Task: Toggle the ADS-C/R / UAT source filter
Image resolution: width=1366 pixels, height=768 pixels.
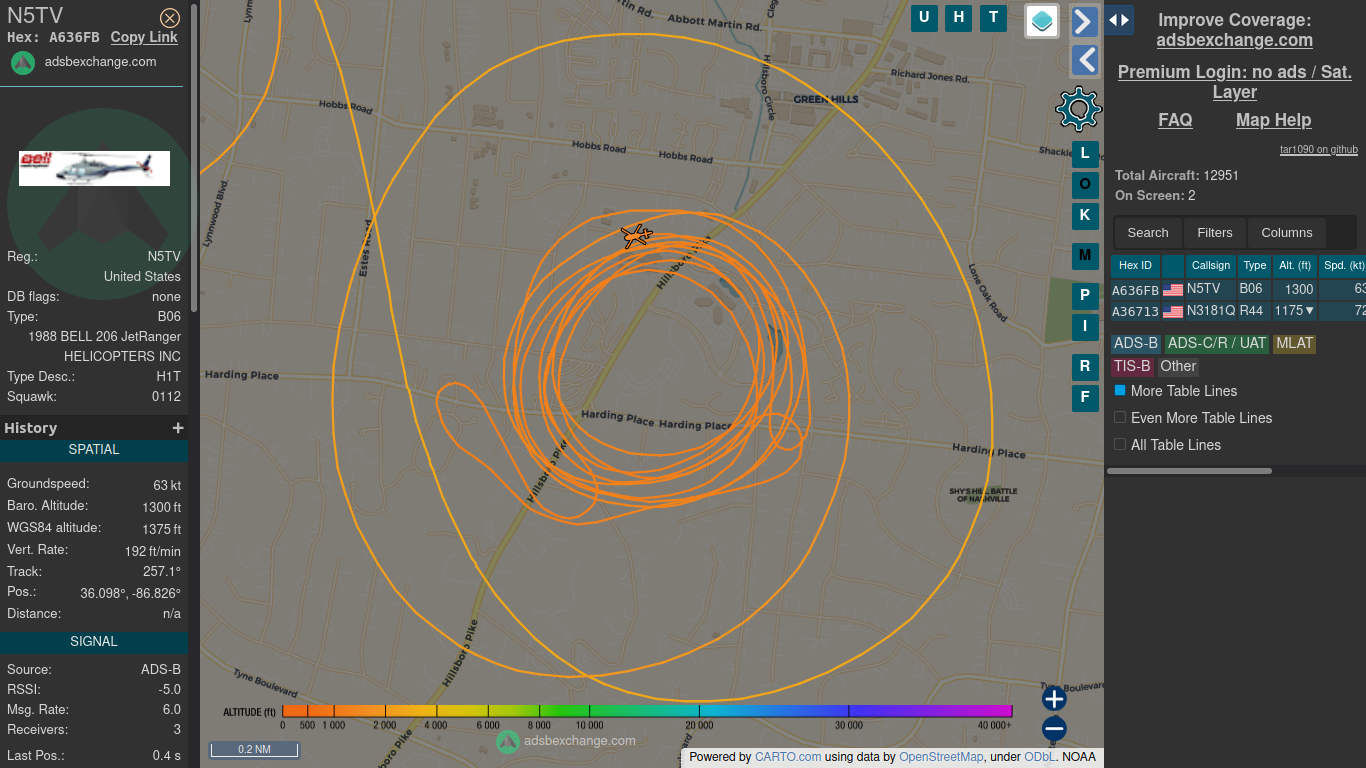Action: [x=1217, y=343]
